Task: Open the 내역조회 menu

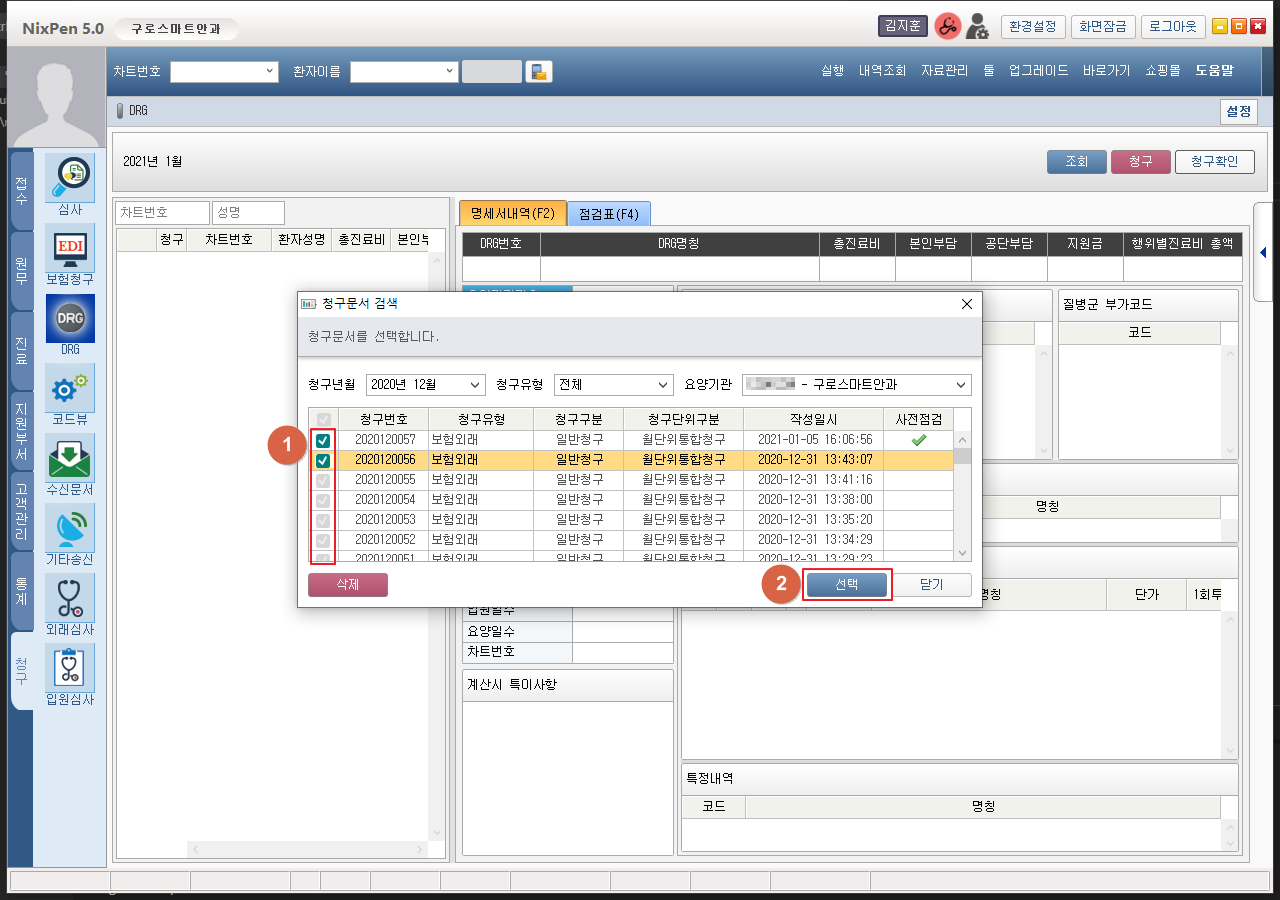Action: tap(882, 71)
